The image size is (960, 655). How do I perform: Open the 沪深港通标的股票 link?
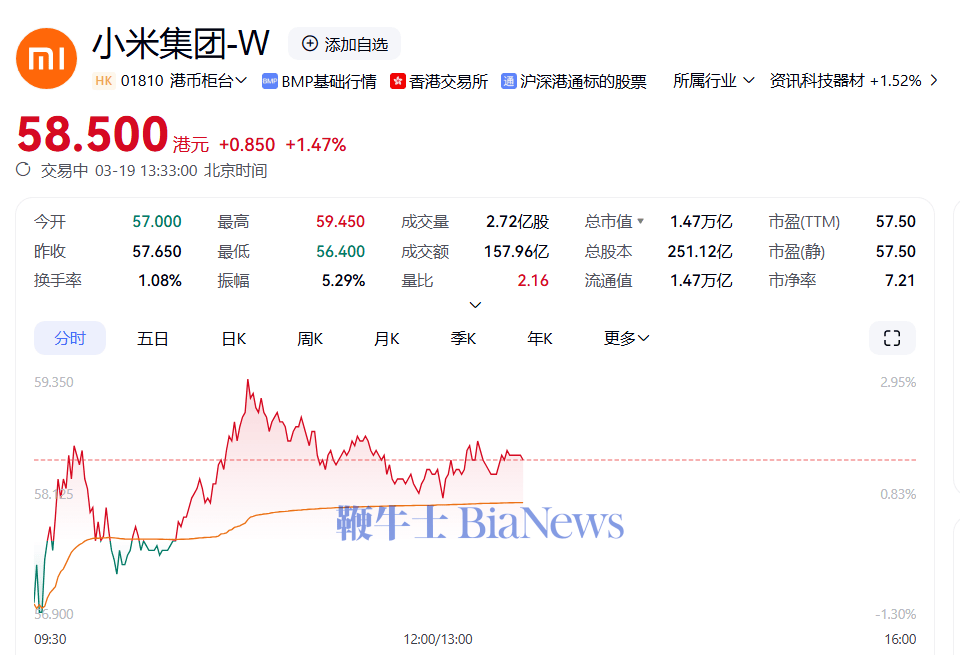583,81
